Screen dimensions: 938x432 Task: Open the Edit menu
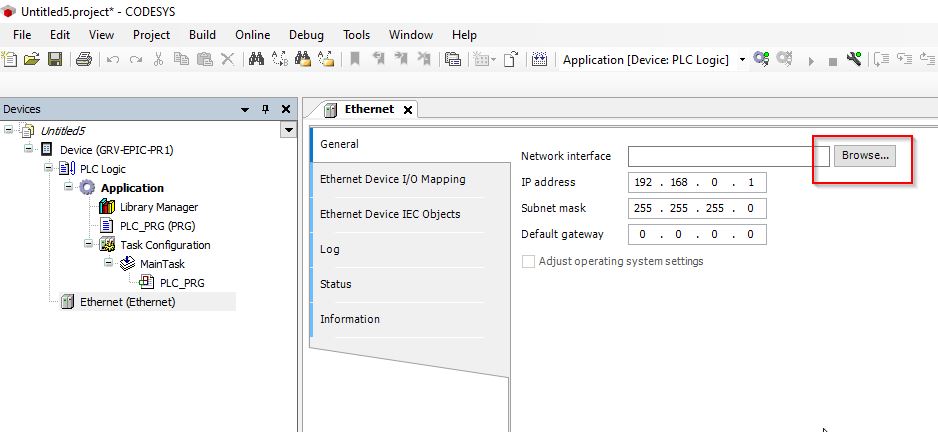[x=60, y=35]
